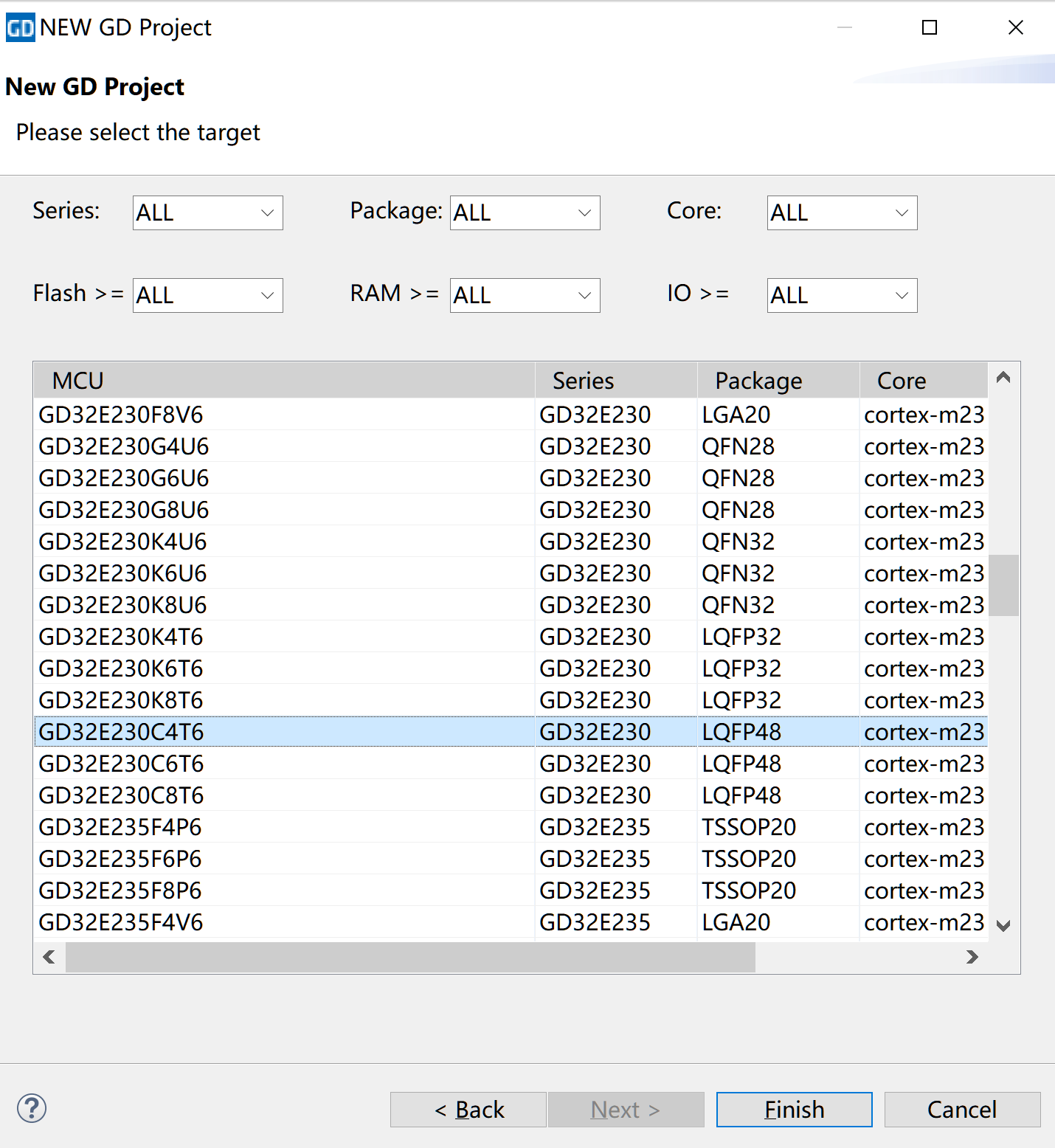Go back with the Back button
This screenshot has width=1055, height=1148.
468,1109
